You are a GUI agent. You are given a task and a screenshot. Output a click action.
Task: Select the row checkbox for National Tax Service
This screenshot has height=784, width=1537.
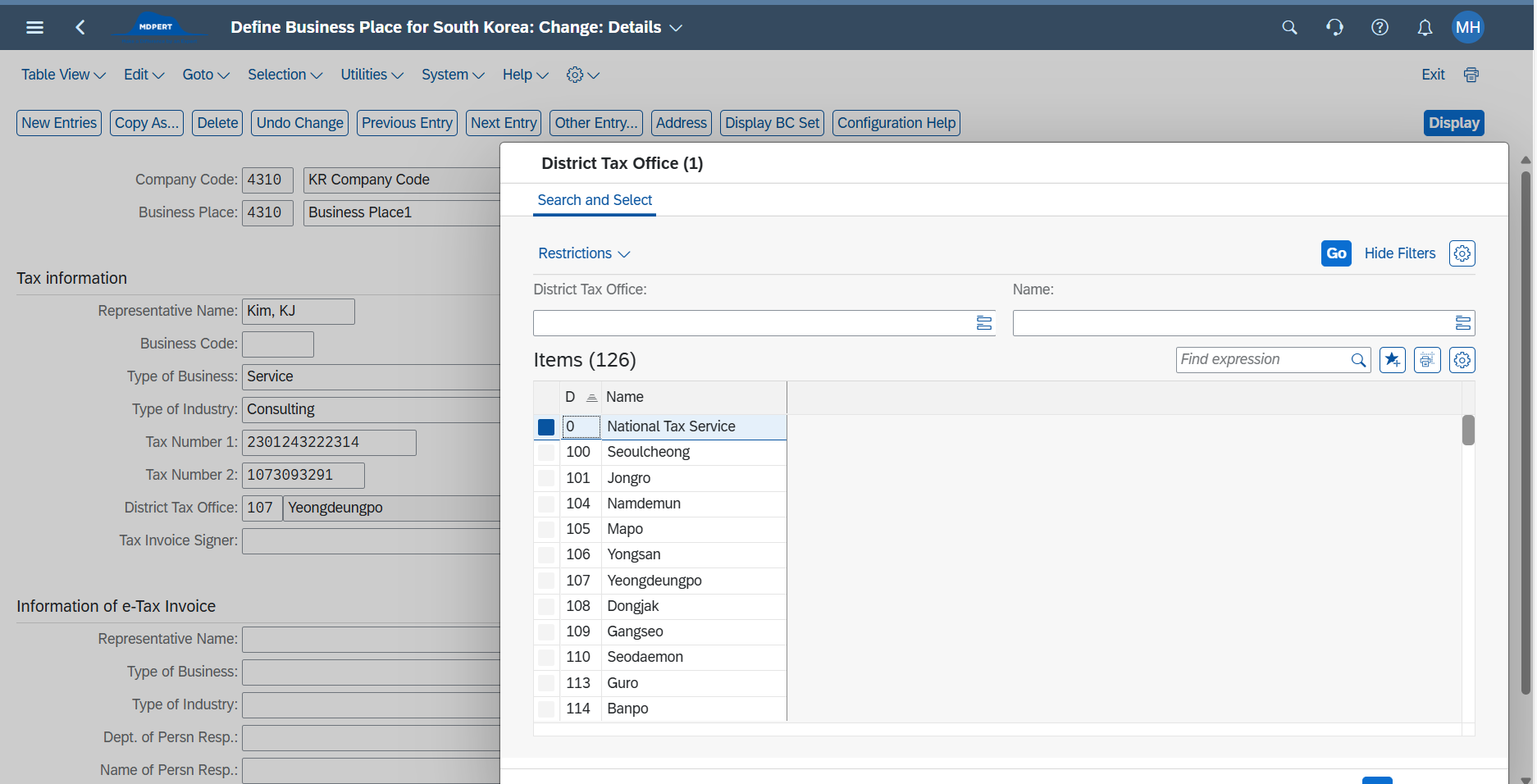click(x=546, y=427)
